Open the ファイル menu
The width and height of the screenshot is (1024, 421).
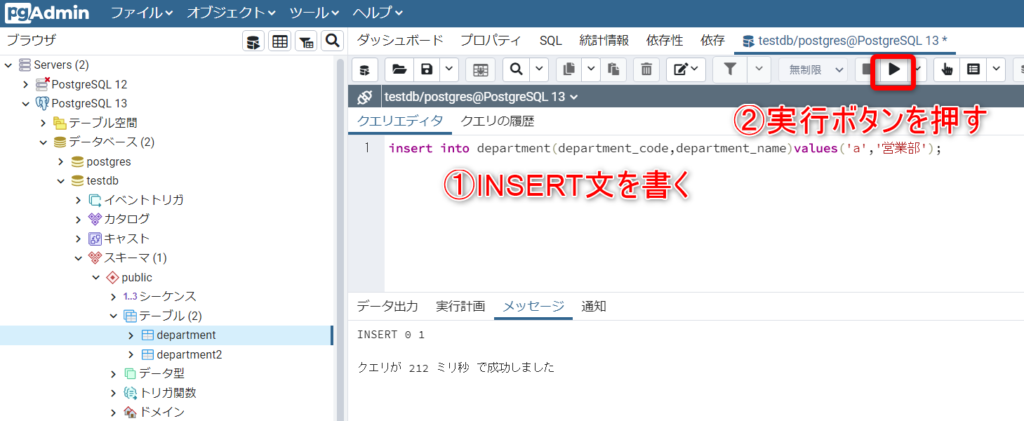click(141, 13)
